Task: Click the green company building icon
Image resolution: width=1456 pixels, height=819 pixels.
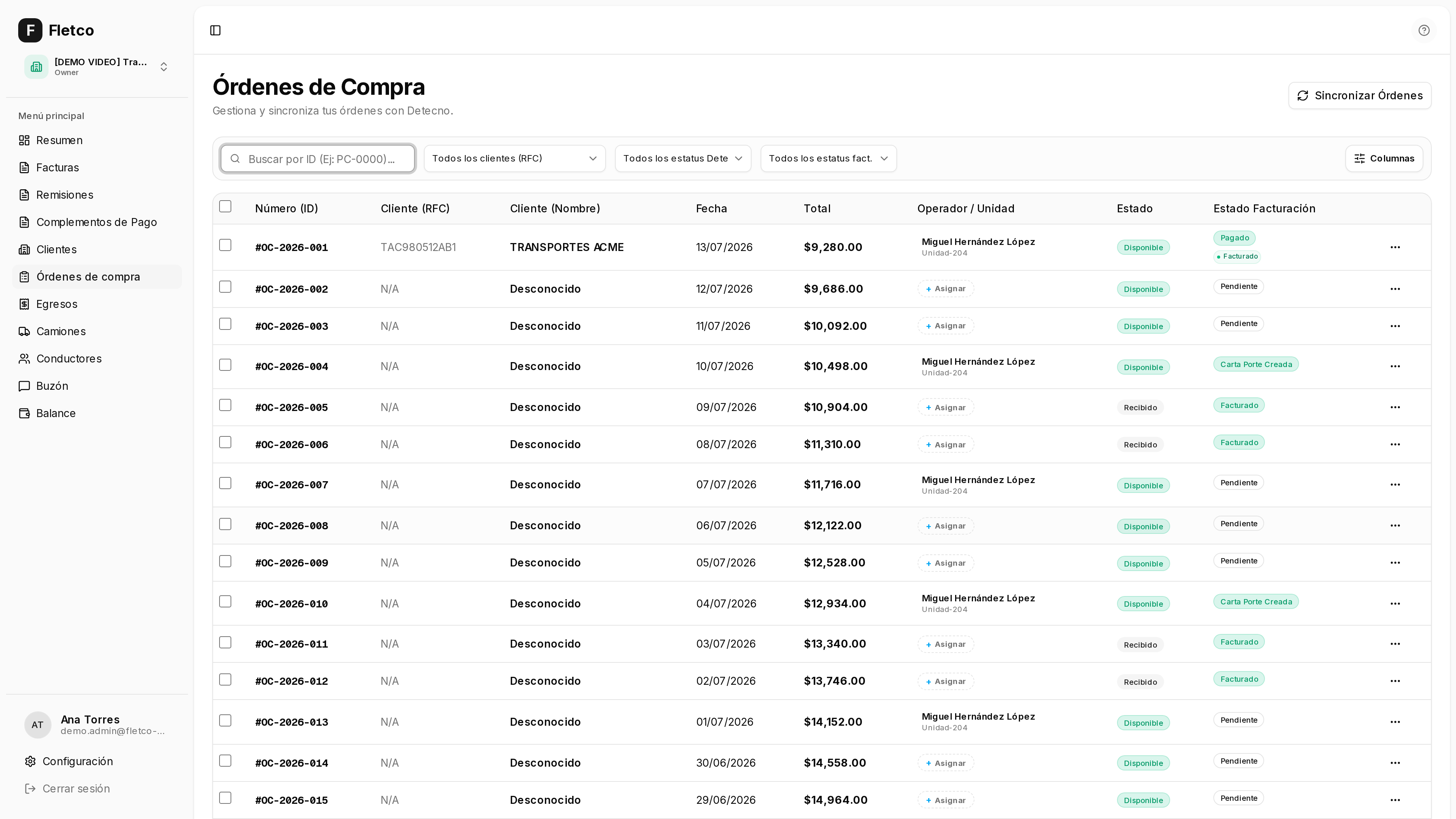Action: pyautogui.click(x=36, y=67)
